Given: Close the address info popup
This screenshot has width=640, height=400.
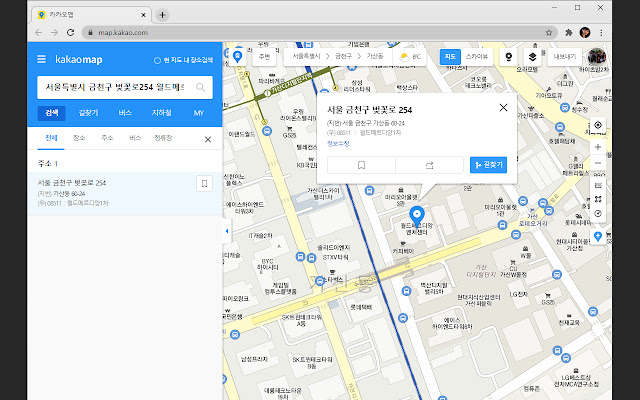Looking at the screenshot, I should 503,107.
